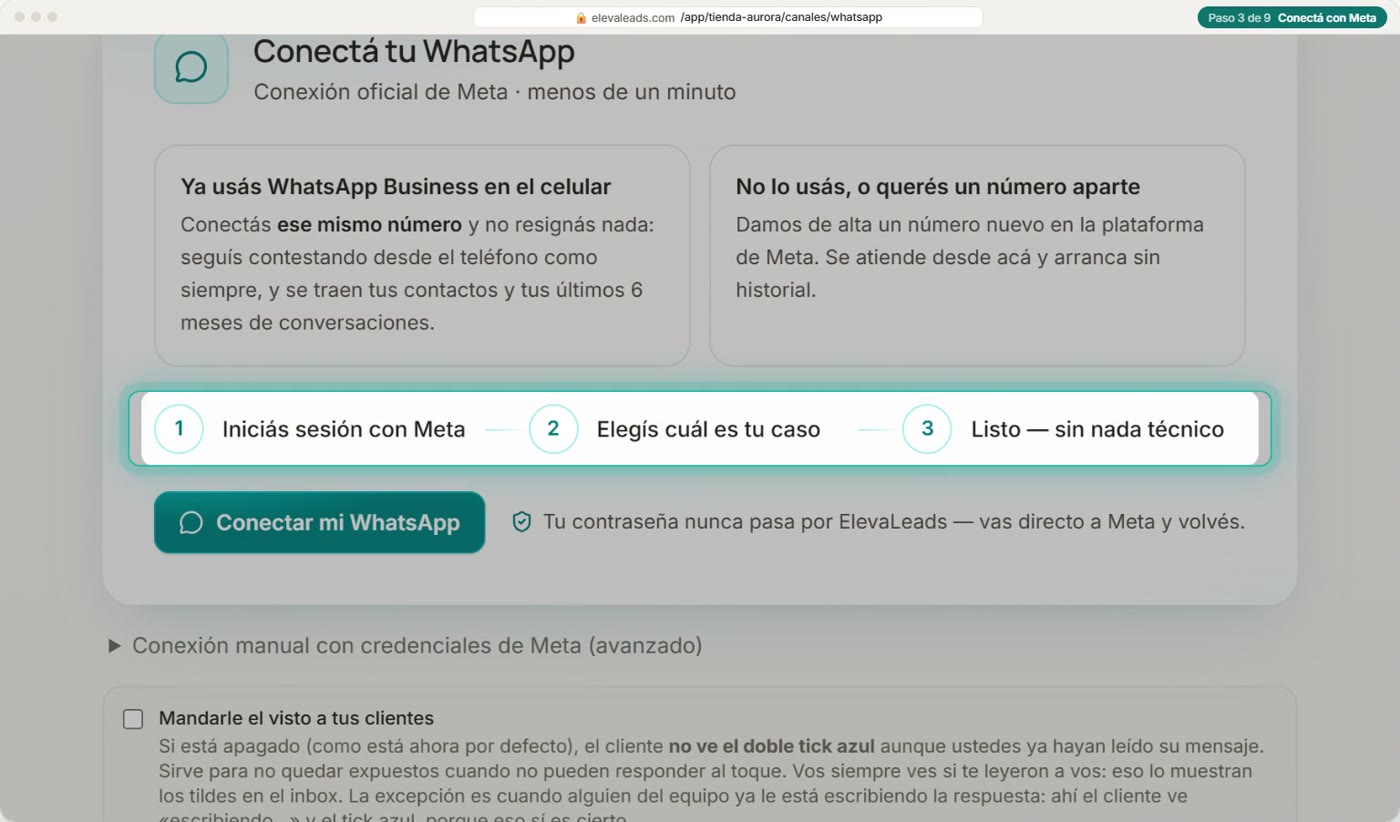Expand Conexión manual con credenciales de Meta

(x=405, y=646)
